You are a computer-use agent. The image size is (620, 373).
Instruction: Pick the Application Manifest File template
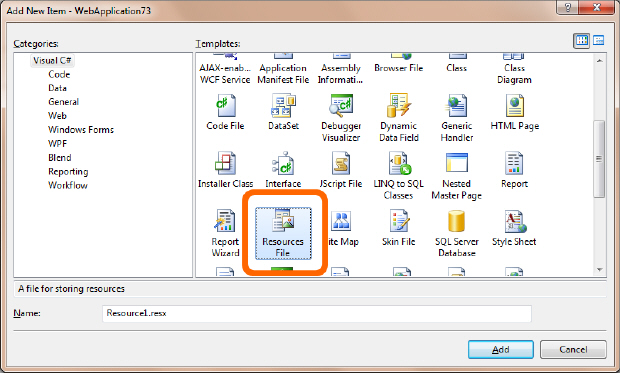click(x=283, y=70)
